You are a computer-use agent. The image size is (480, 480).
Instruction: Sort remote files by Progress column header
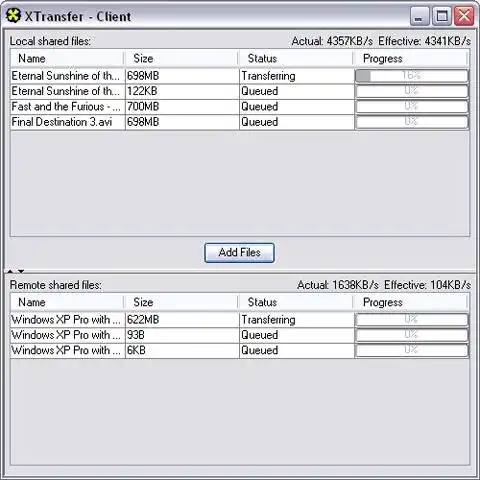pyautogui.click(x=410, y=302)
